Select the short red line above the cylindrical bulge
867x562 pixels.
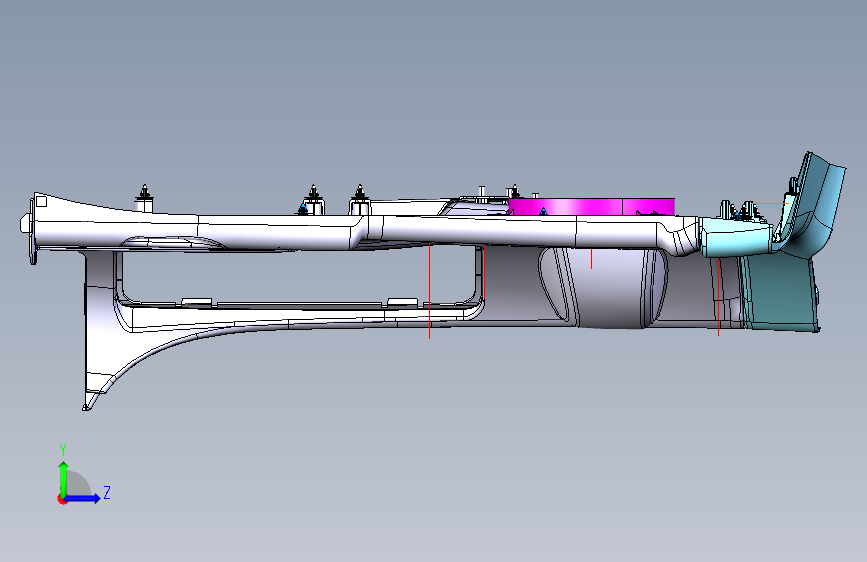pyautogui.click(x=592, y=259)
